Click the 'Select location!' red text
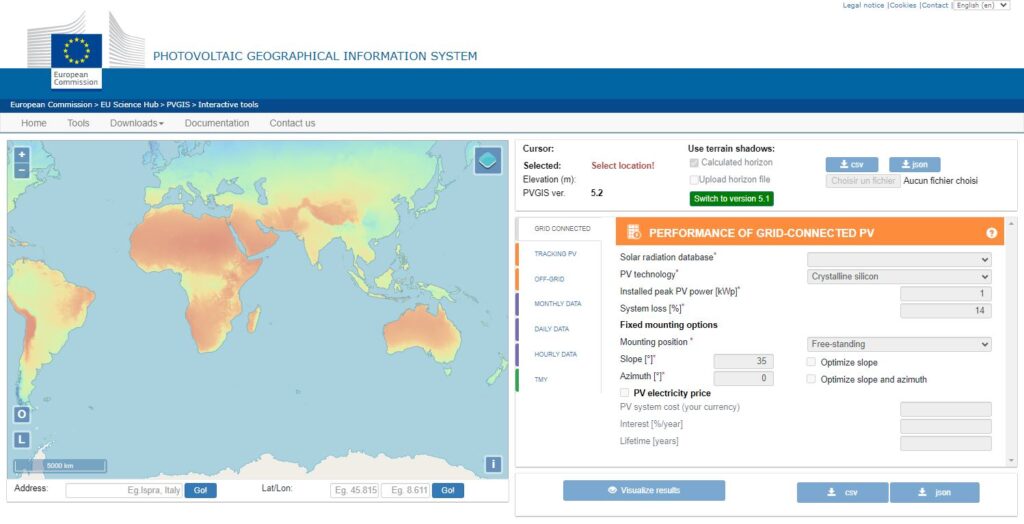 [x=622, y=166]
